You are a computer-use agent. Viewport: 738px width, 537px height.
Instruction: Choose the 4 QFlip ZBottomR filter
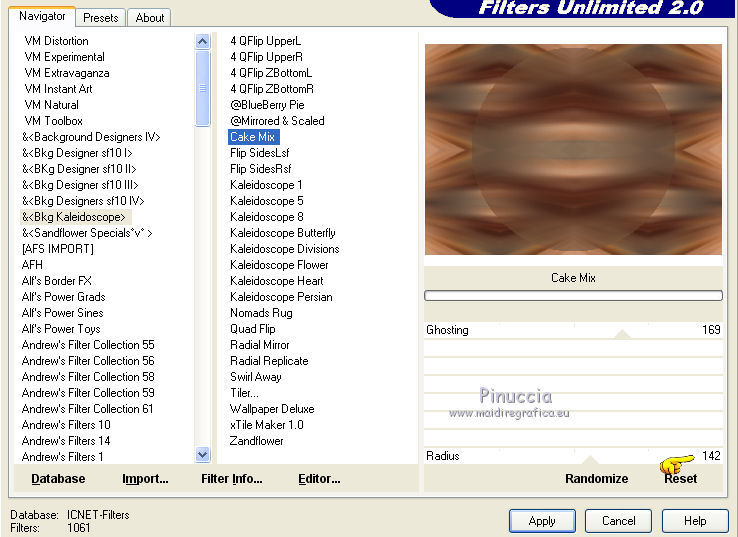click(272, 89)
